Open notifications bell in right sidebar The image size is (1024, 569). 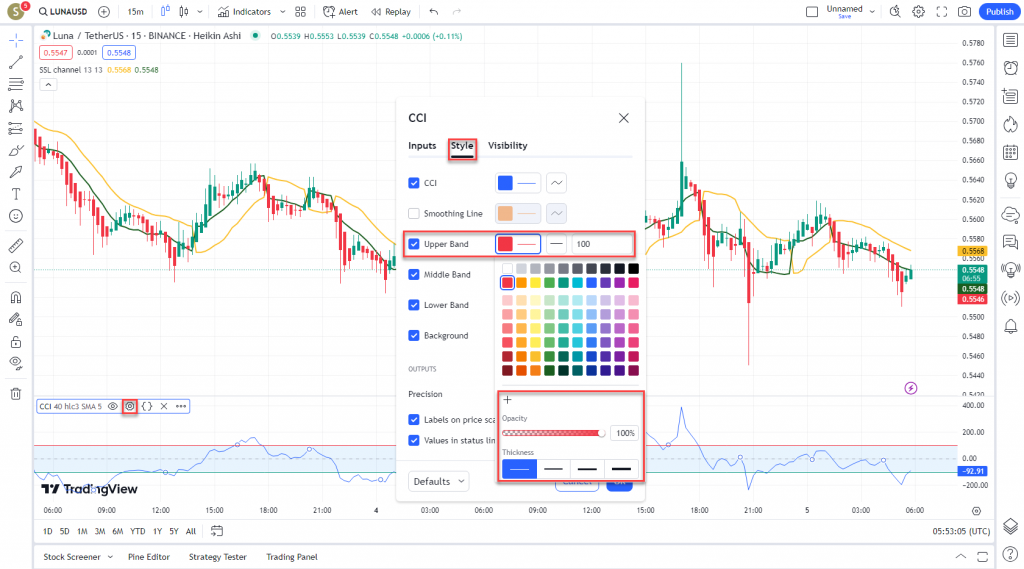[1010, 326]
